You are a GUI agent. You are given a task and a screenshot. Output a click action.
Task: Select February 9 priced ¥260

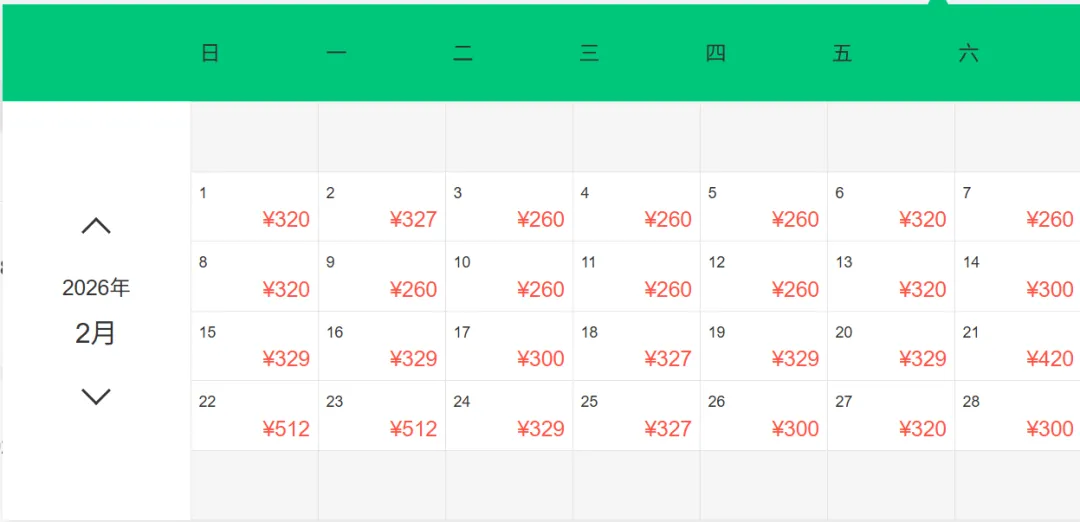point(382,277)
